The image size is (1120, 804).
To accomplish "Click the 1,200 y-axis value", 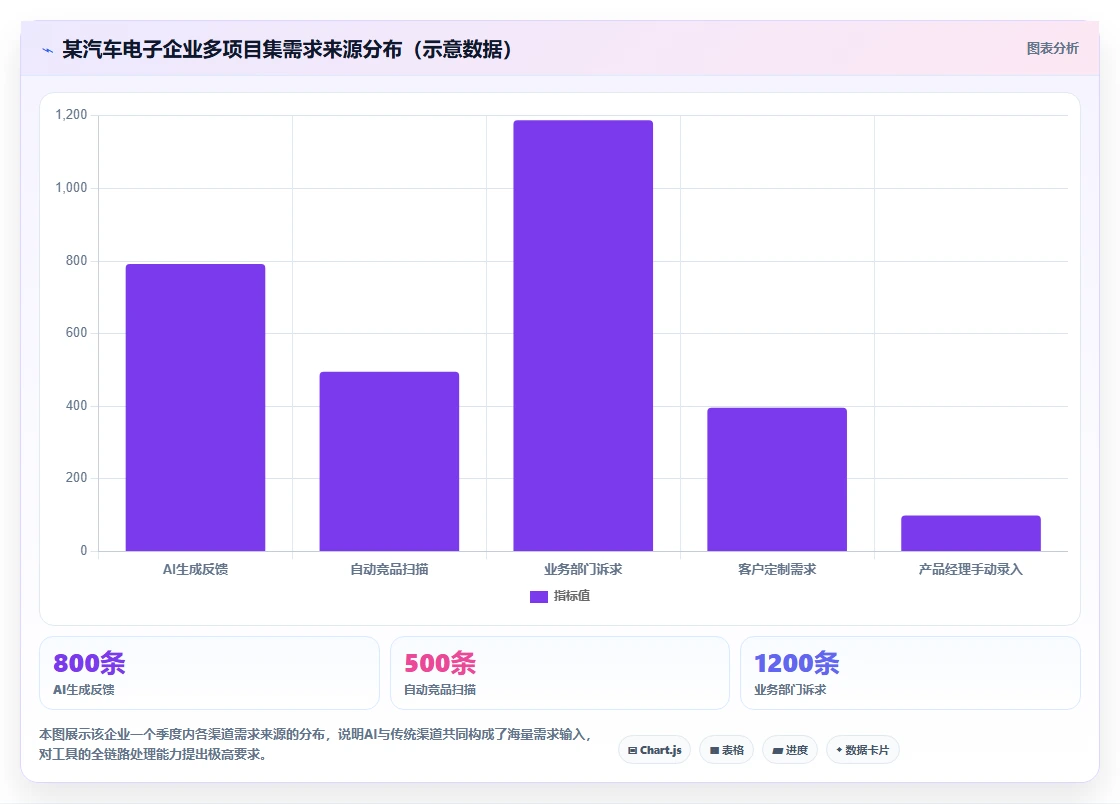I will pos(71,115).
